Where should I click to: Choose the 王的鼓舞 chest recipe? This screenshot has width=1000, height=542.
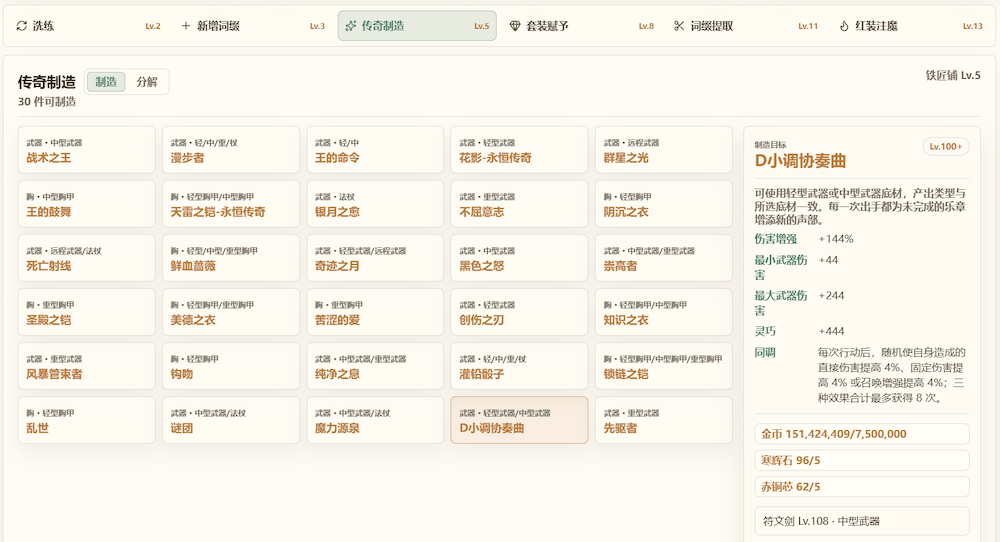(x=87, y=204)
